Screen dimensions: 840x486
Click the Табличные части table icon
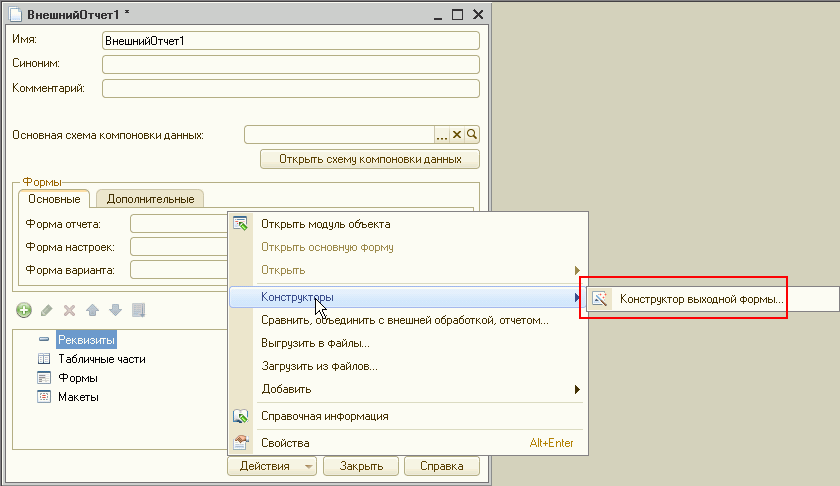click(x=44, y=359)
